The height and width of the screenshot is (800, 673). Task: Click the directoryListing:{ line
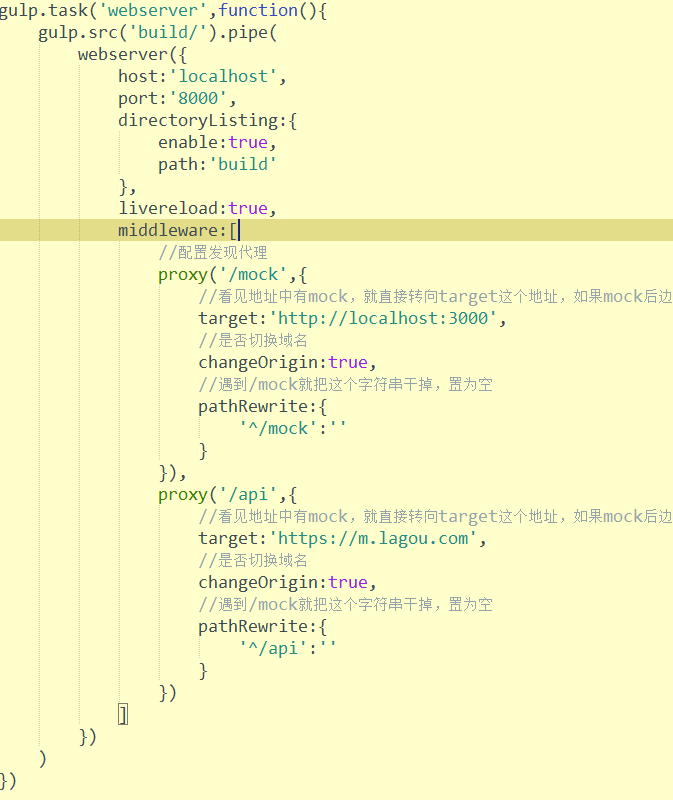tap(207, 120)
